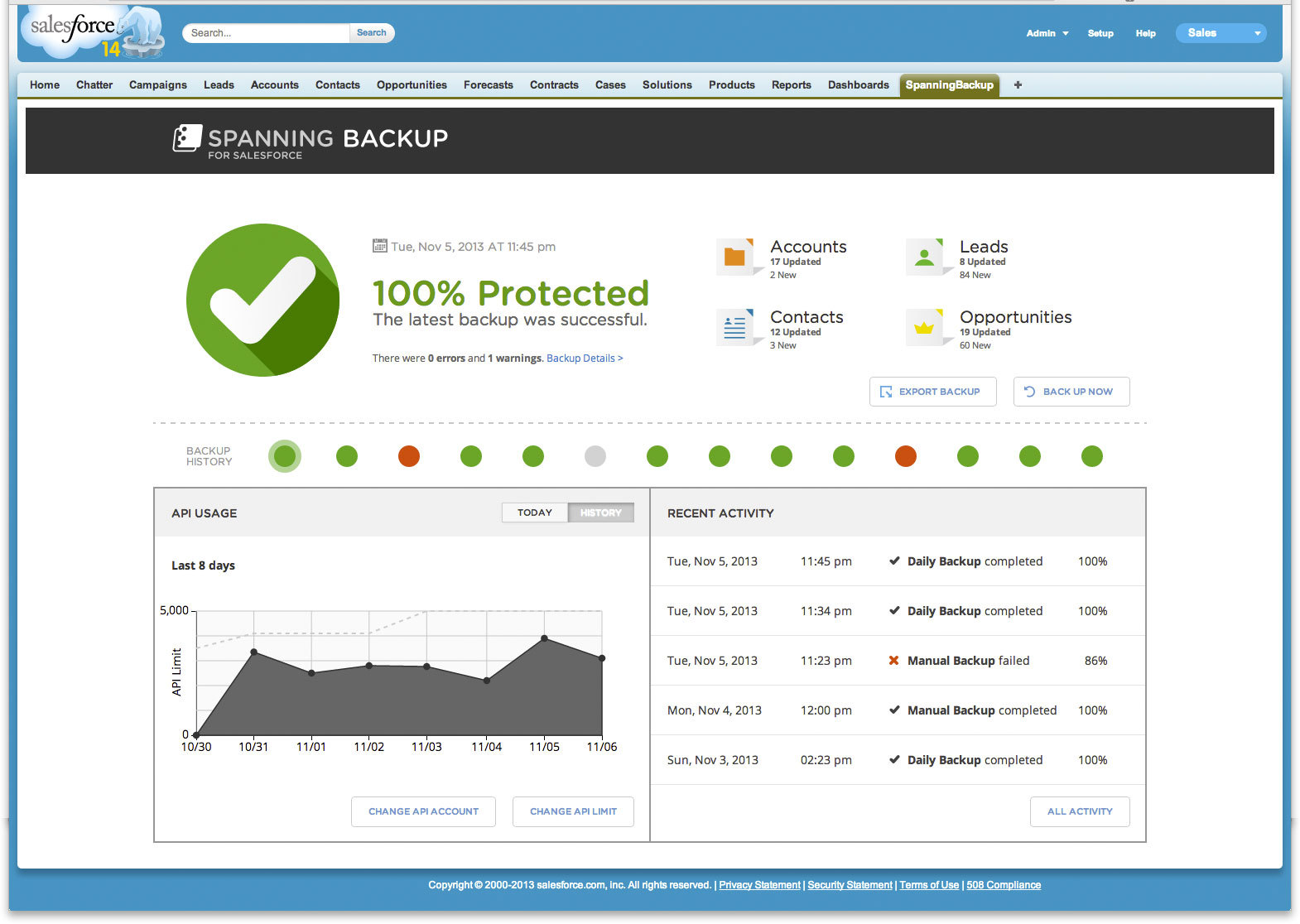Click the Change API Account button
1300x924 pixels.
423,811
